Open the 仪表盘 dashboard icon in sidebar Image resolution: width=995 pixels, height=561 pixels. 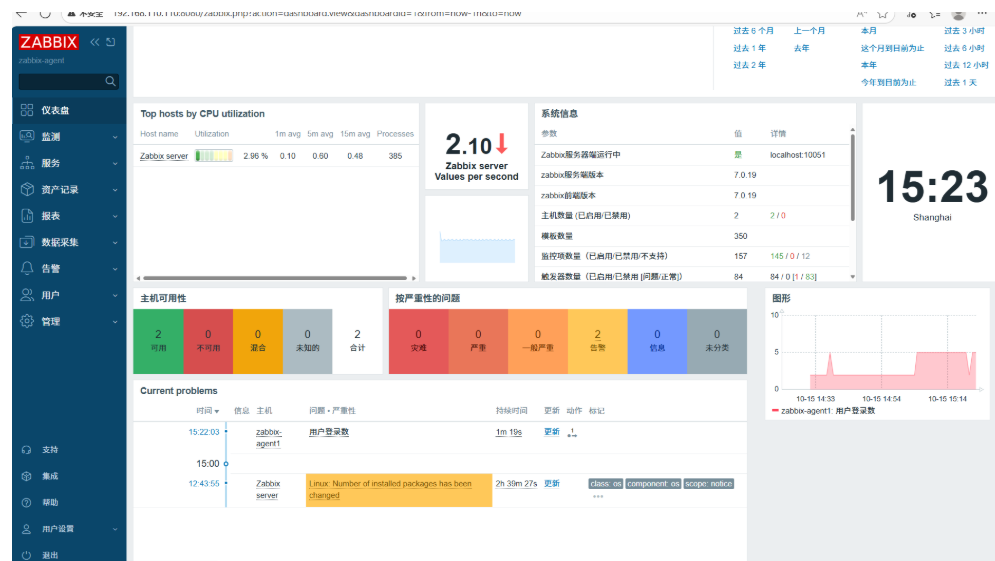pyautogui.click(x=27, y=110)
